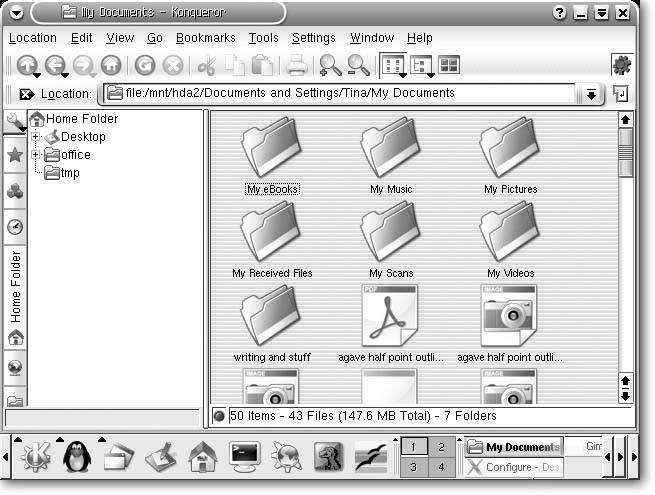Click the Zoom In magnifier icon

(x=329, y=66)
